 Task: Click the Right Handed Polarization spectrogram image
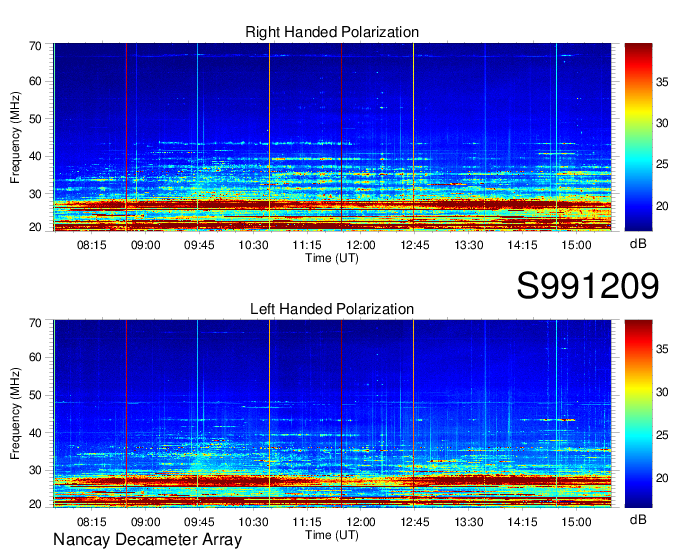tap(333, 137)
